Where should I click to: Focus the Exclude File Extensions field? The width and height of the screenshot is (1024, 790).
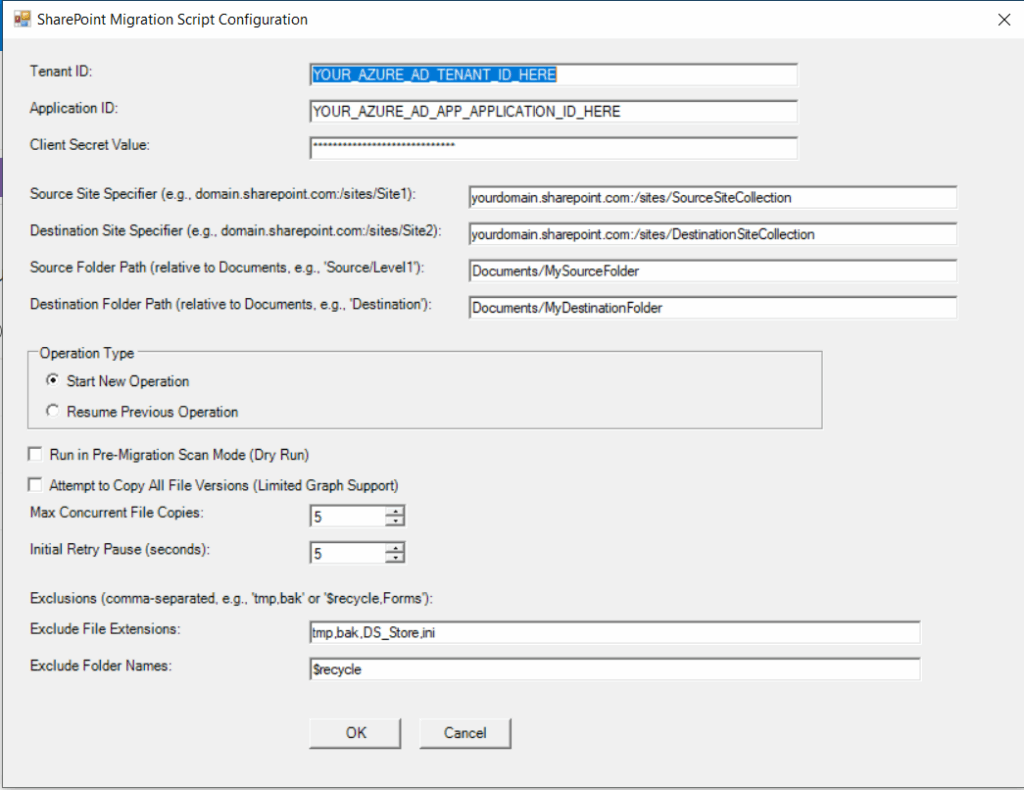614,633
